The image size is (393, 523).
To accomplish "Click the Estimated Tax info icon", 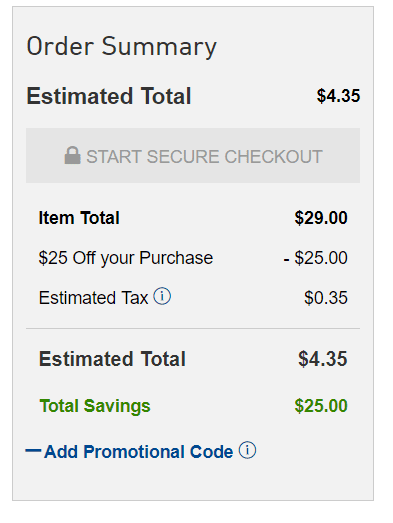I will tap(162, 296).
